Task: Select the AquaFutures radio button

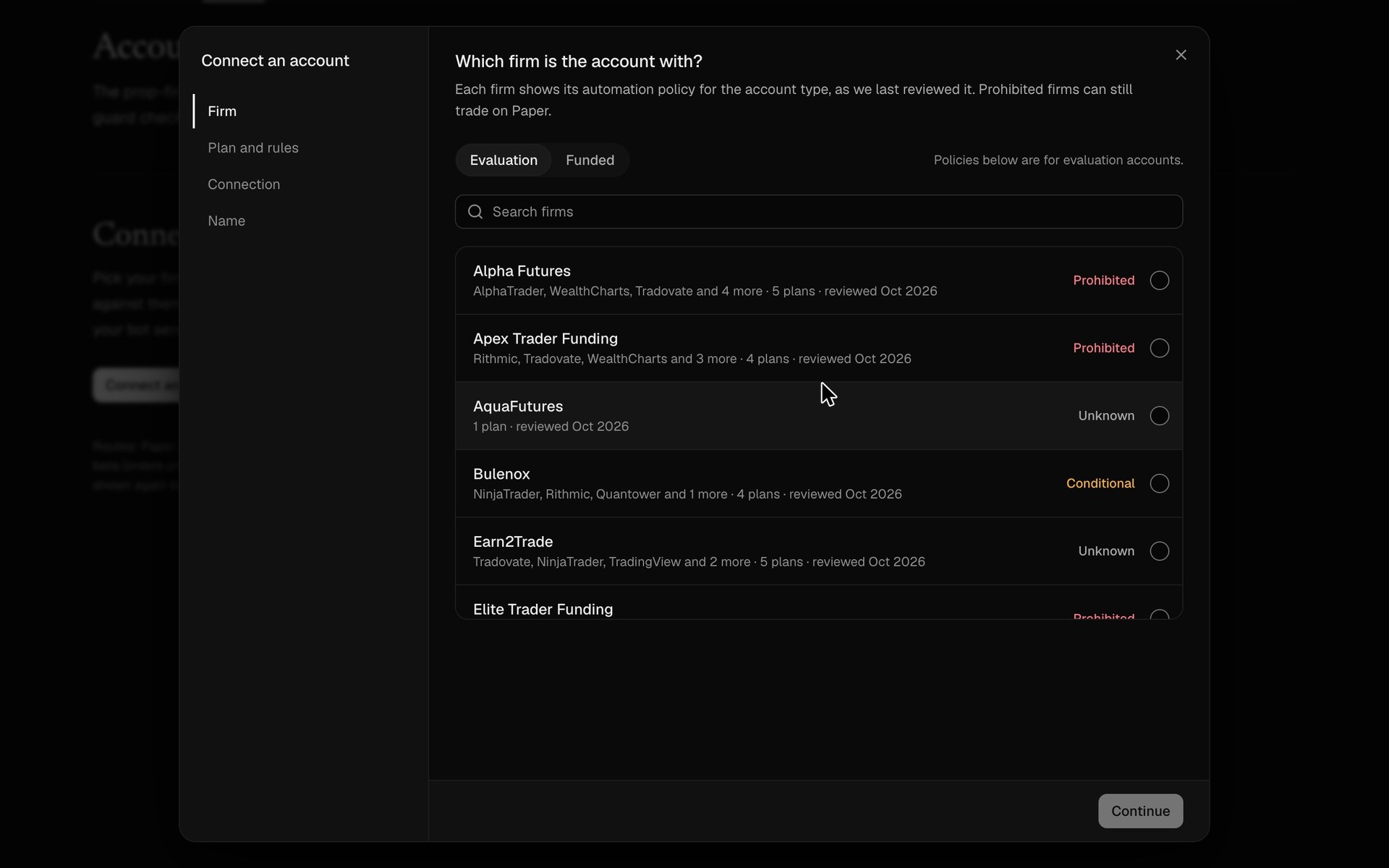Action: (1159, 416)
